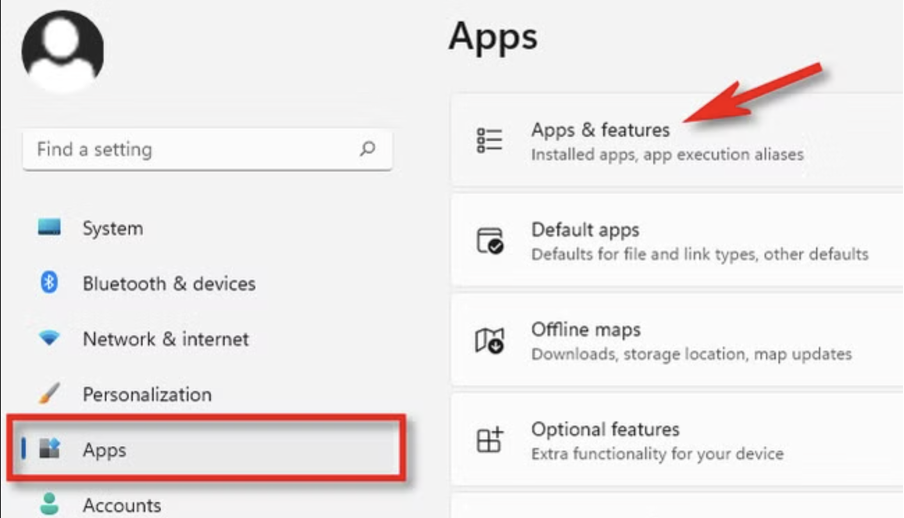
Task: Click the Personalization paintbrush icon
Action: [x=49, y=394]
